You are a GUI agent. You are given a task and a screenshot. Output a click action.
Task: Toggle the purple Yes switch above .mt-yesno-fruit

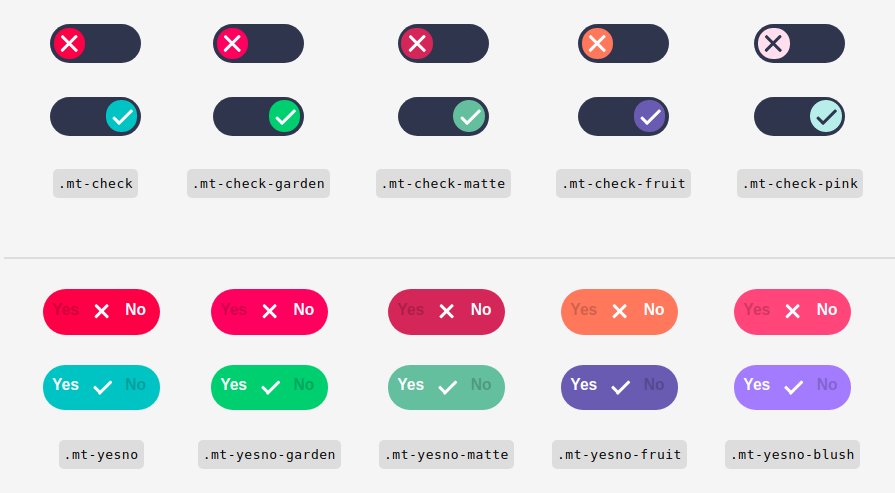pos(619,387)
